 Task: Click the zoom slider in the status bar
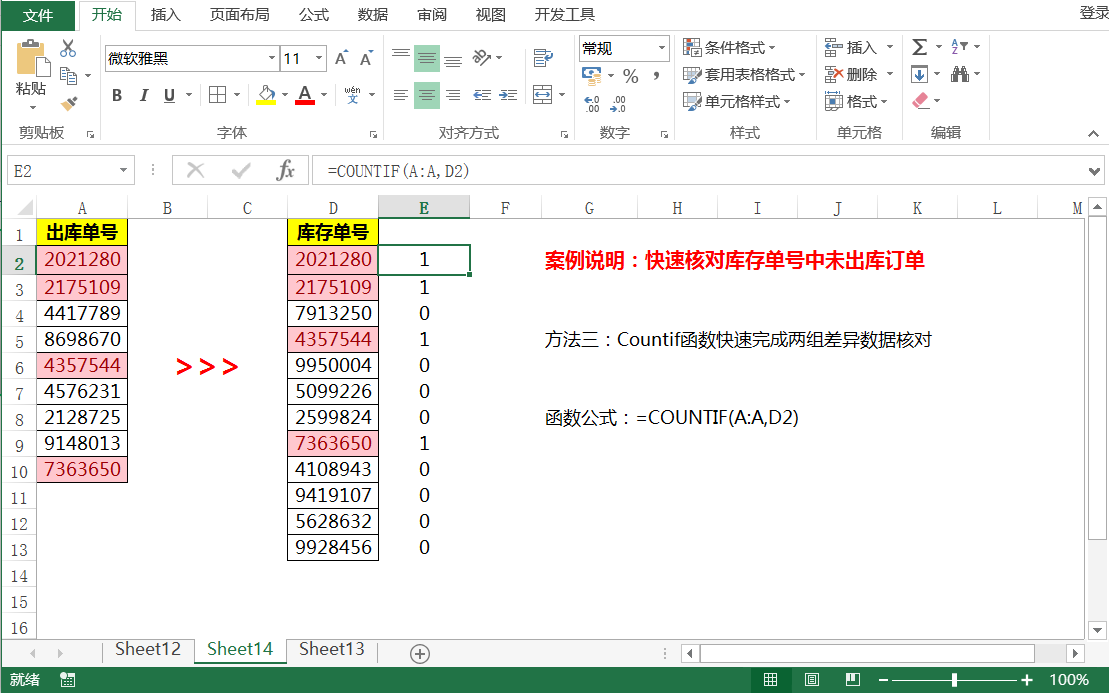click(x=955, y=680)
